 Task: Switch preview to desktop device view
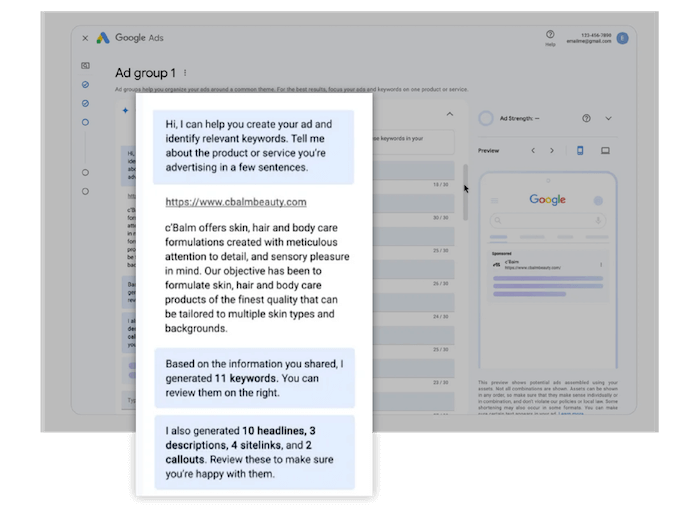[605, 150]
